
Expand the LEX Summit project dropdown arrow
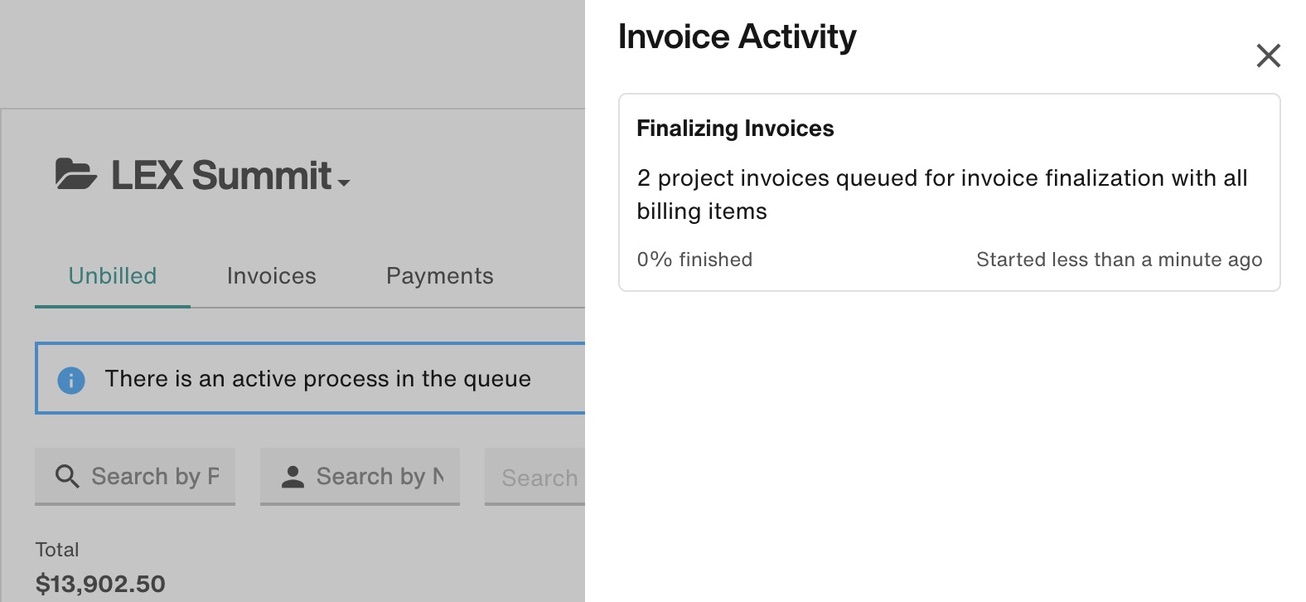tap(344, 183)
